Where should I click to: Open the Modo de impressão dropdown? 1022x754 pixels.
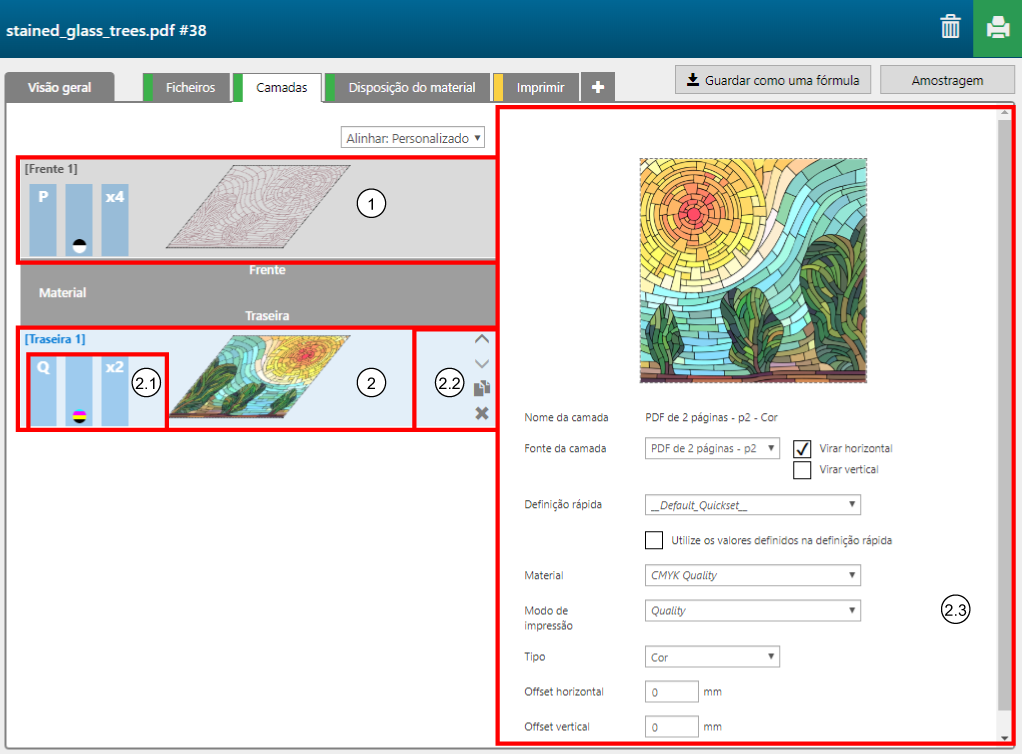pyautogui.click(x=752, y=611)
